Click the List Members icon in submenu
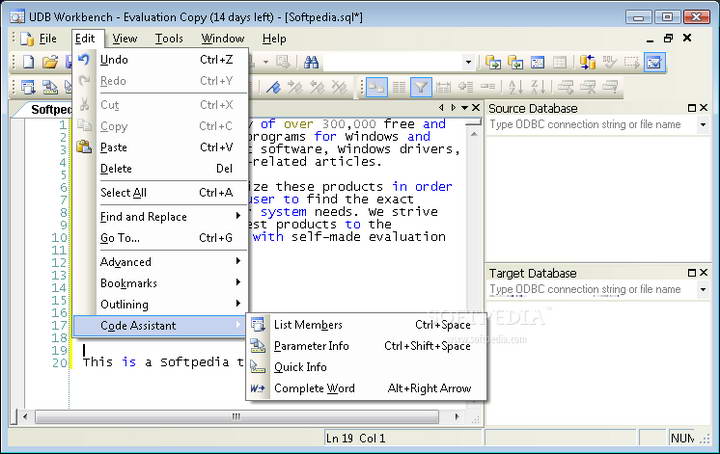Viewport: 720px width, 454px height. click(x=258, y=325)
